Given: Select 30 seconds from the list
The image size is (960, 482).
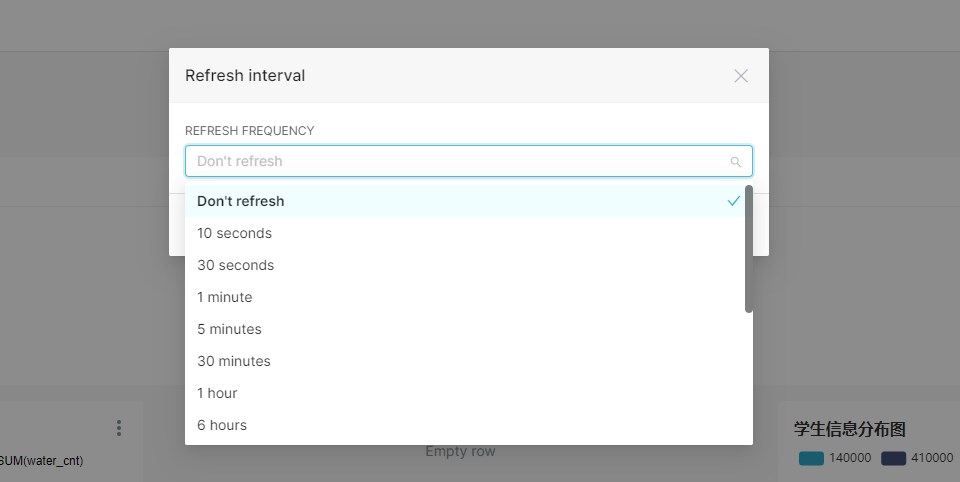Looking at the screenshot, I should (235, 265).
